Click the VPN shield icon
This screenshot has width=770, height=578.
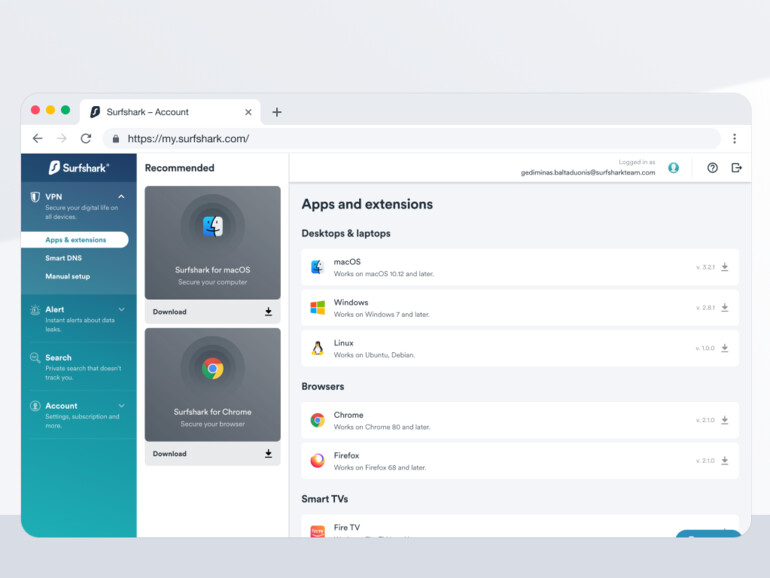pyautogui.click(x=35, y=197)
